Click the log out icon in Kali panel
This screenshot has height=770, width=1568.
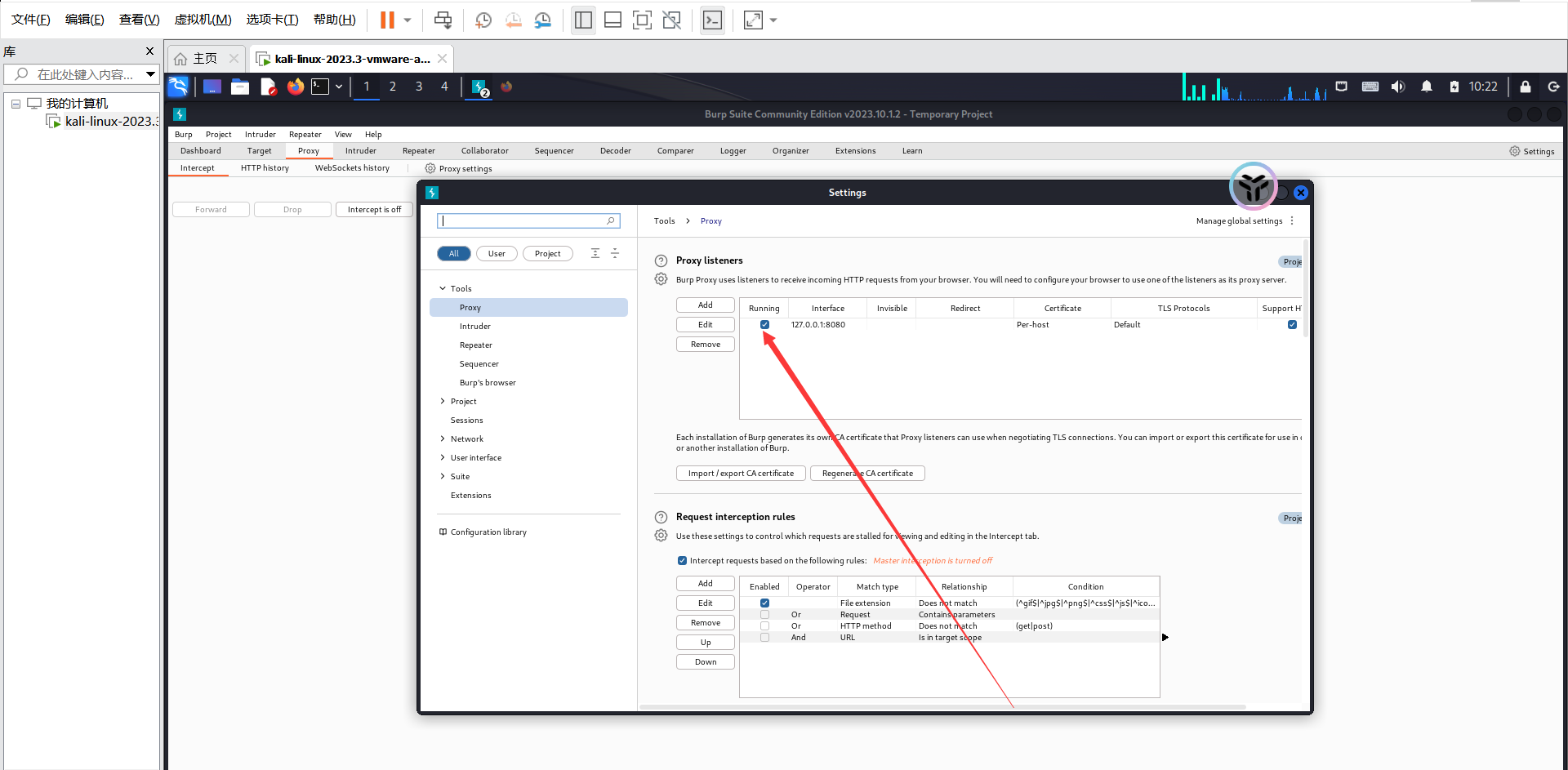pos(1553,87)
